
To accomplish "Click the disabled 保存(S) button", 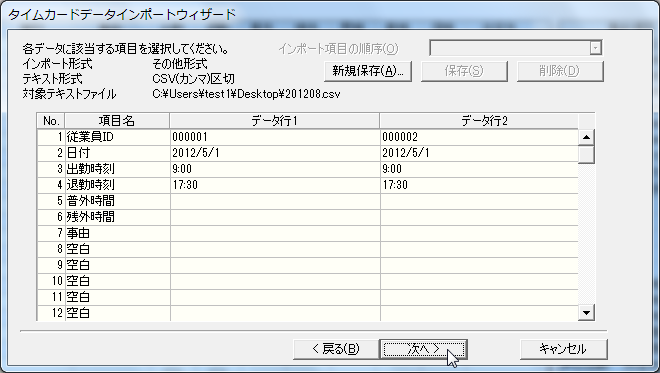I will (464, 71).
